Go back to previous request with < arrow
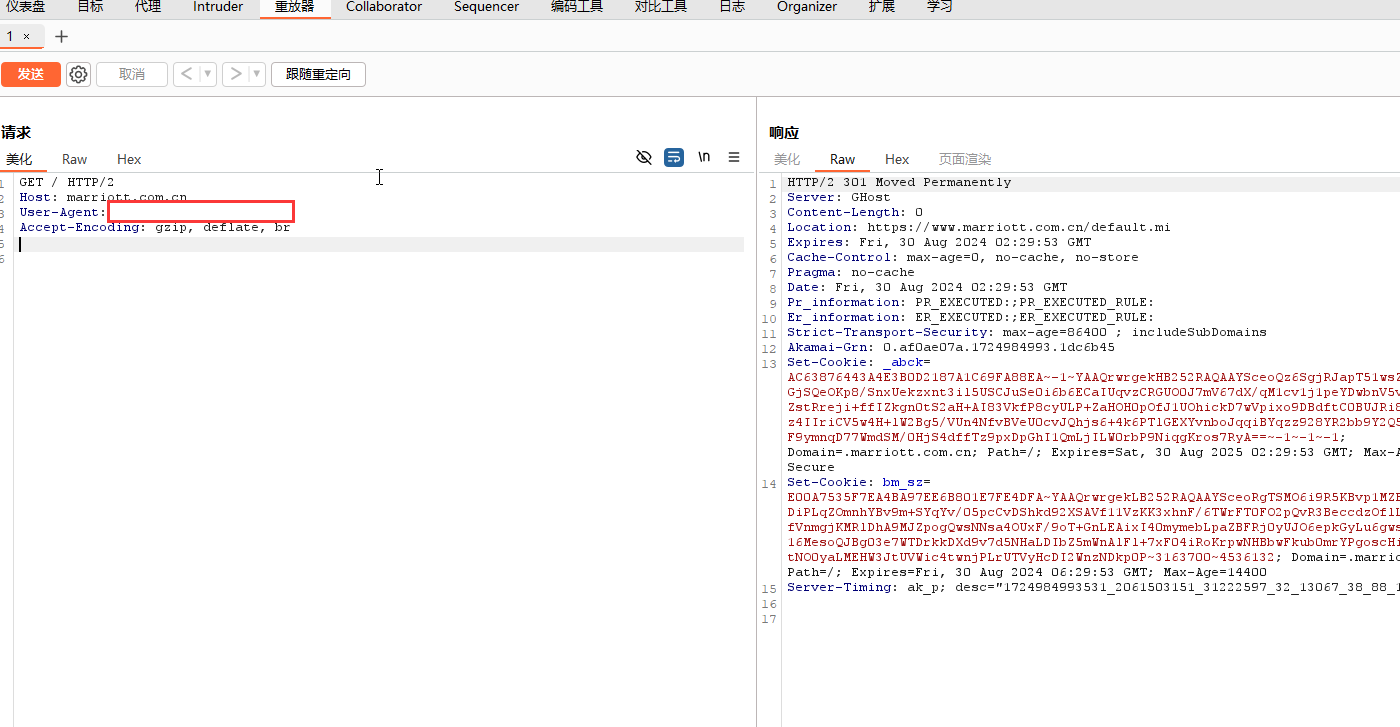The width and height of the screenshot is (1400, 727). 186,74
